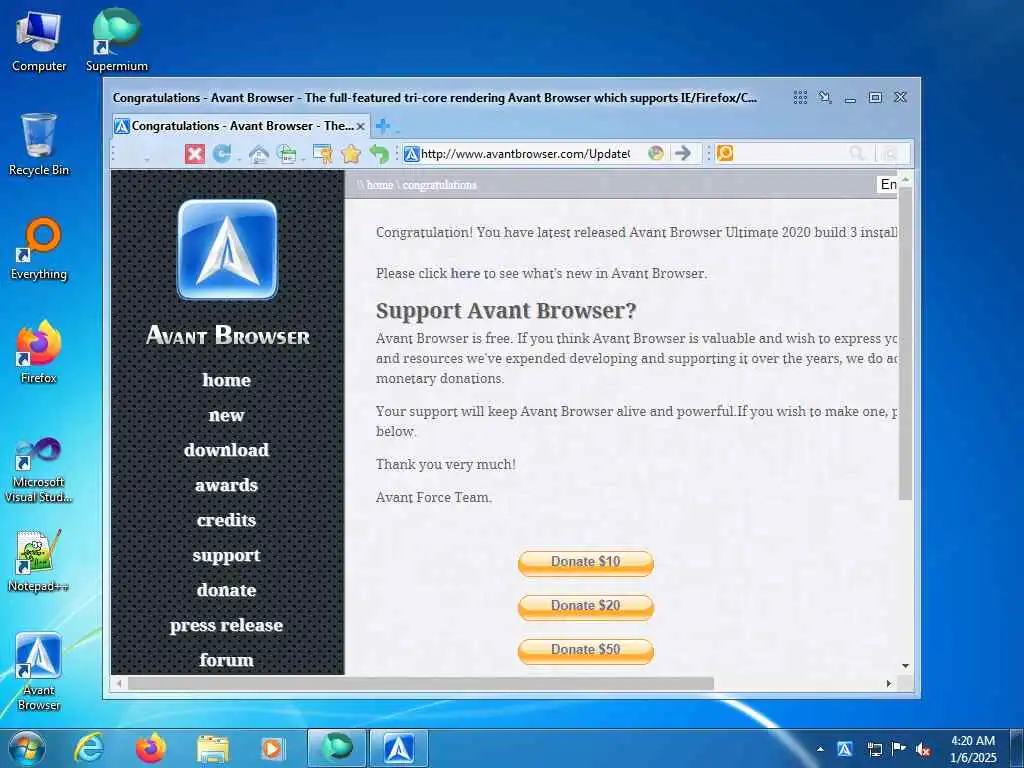
Task: Go to the Home page icon
Action: pyautogui.click(x=259, y=155)
